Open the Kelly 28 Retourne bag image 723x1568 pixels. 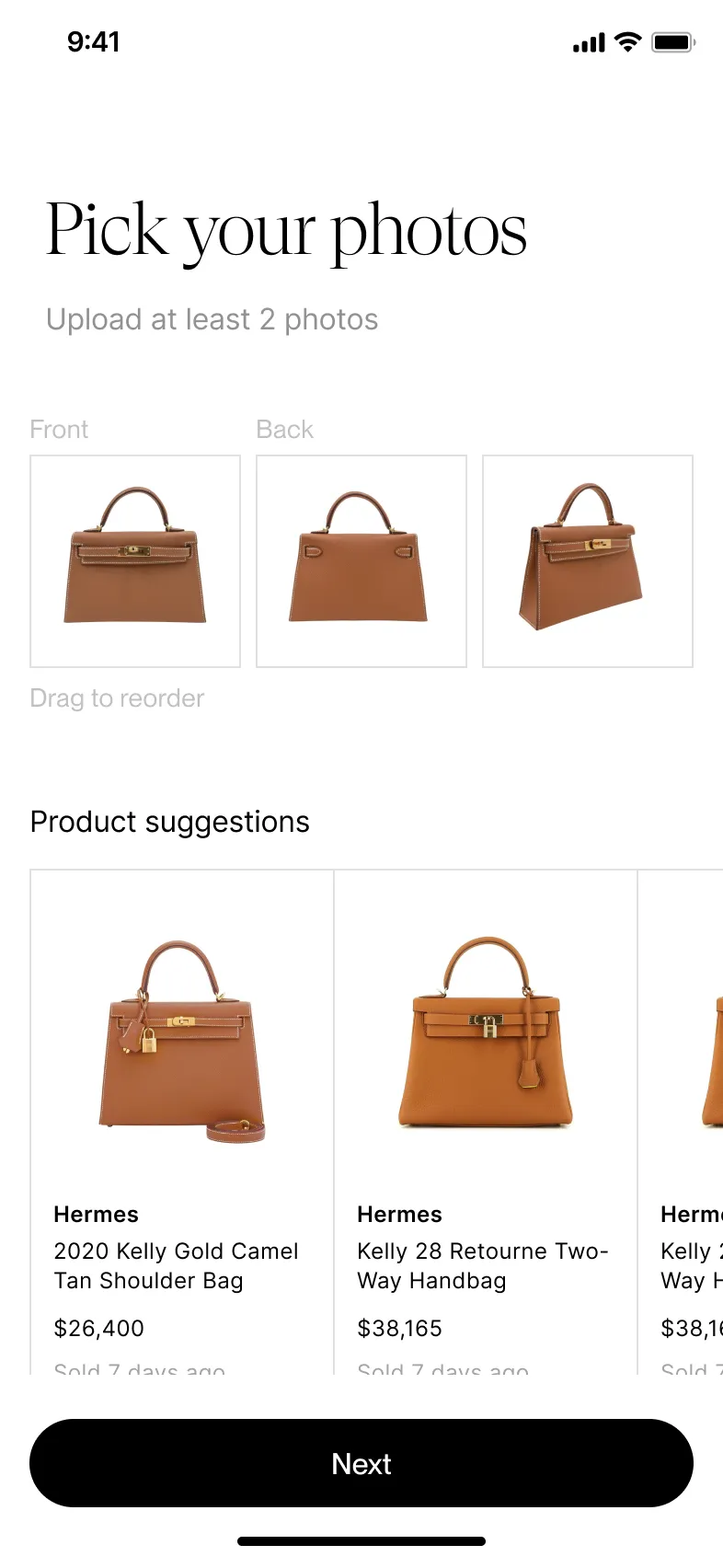(x=485, y=1032)
